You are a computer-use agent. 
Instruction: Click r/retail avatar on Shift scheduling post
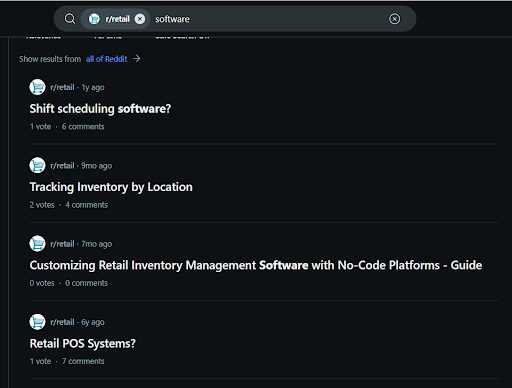click(x=37, y=87)
